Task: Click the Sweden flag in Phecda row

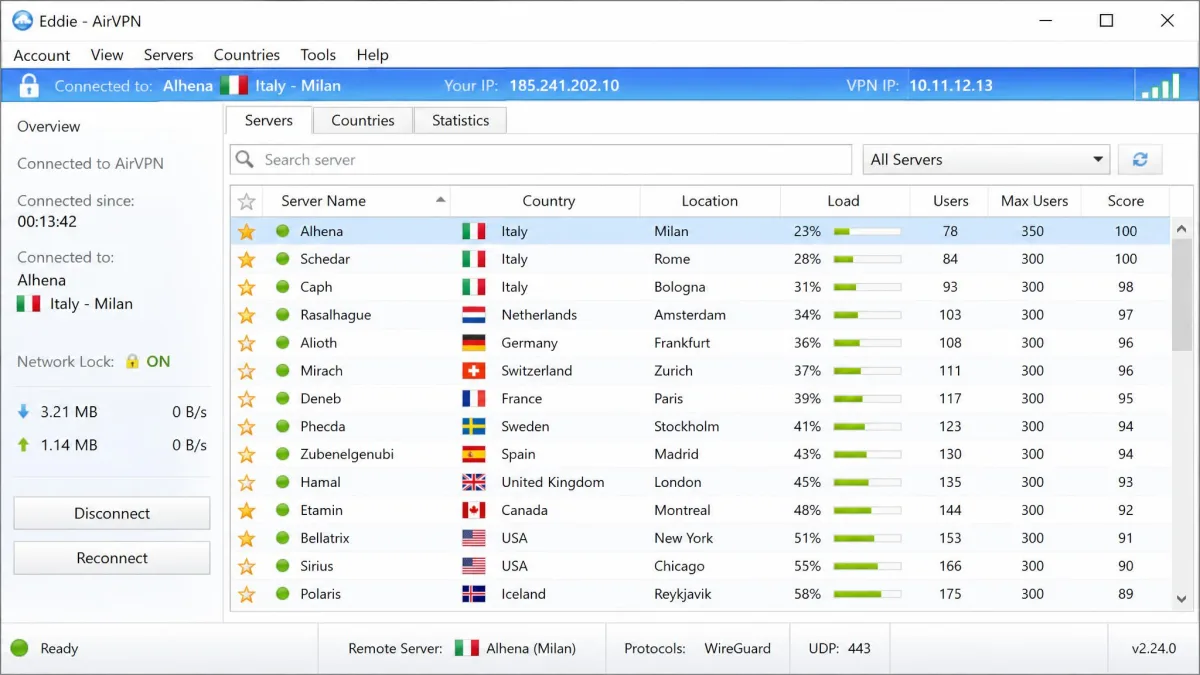Action: coord(474,427)
